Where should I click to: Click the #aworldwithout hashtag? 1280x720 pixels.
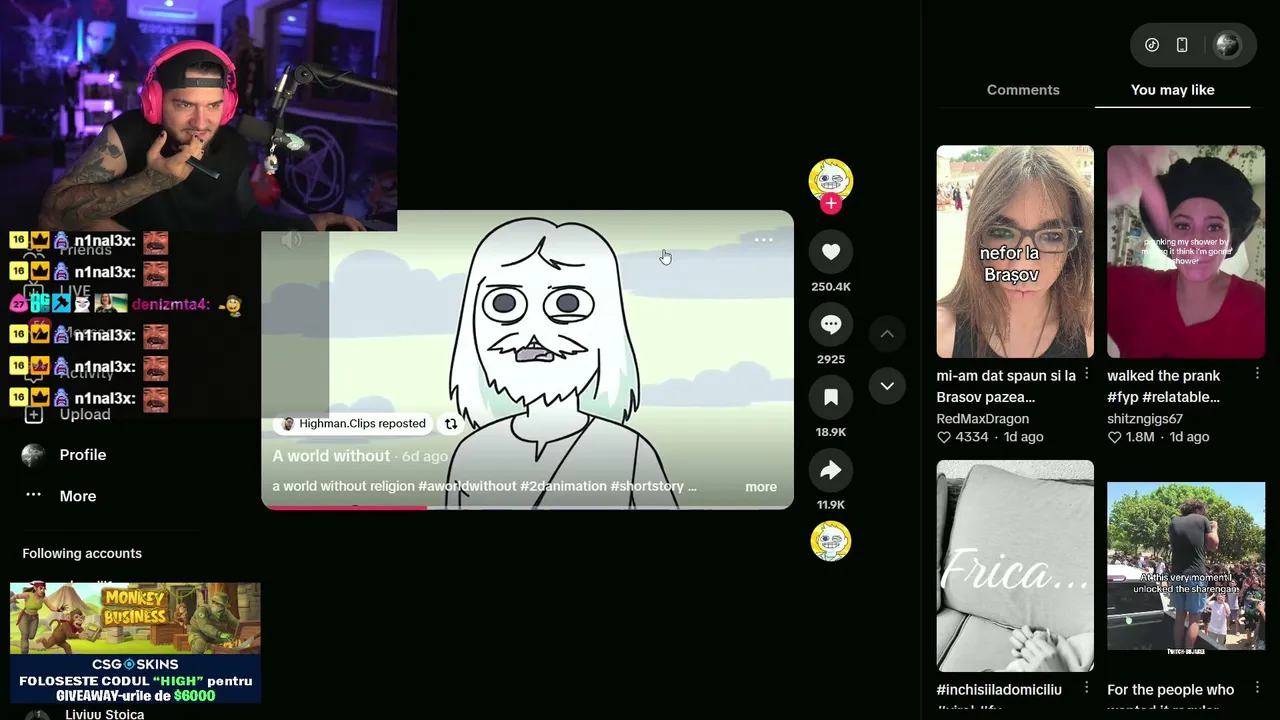[467, 486]
